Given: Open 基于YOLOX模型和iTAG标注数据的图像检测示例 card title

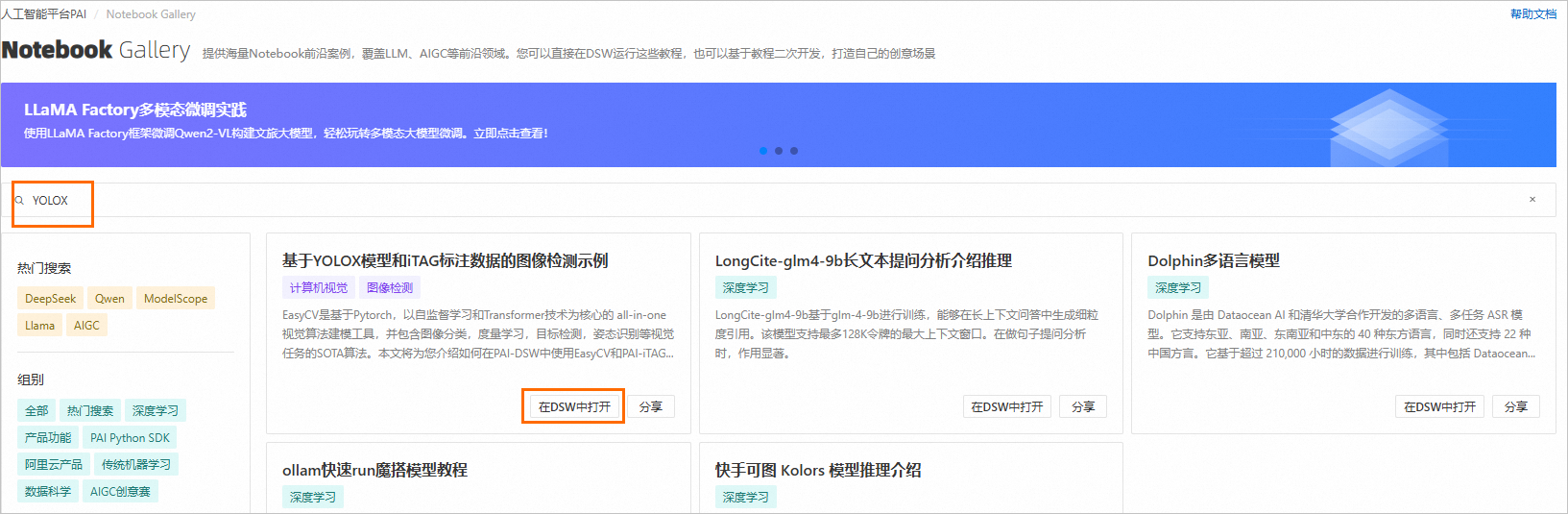Looking at the screenshot, I should 445,261.
